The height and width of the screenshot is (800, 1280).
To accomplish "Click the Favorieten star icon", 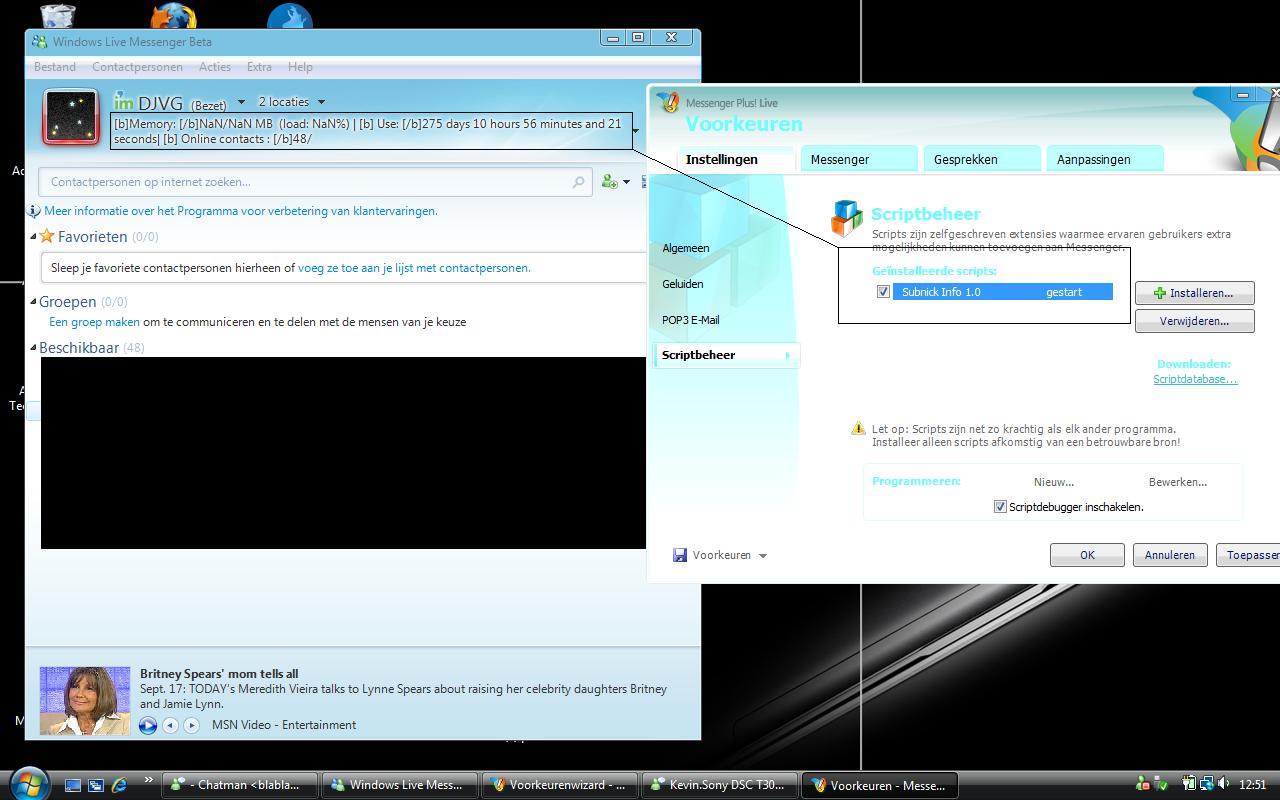I will [46, 237].
